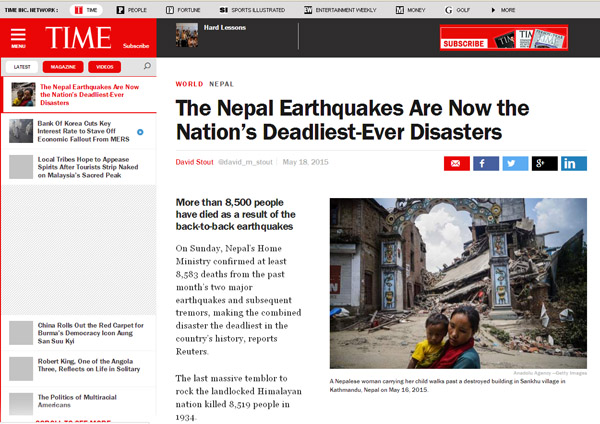The width and height of the screenshot is (600, 424).
Task: Switch to the MAGAZINE tab
Action: tap(64, 67)
